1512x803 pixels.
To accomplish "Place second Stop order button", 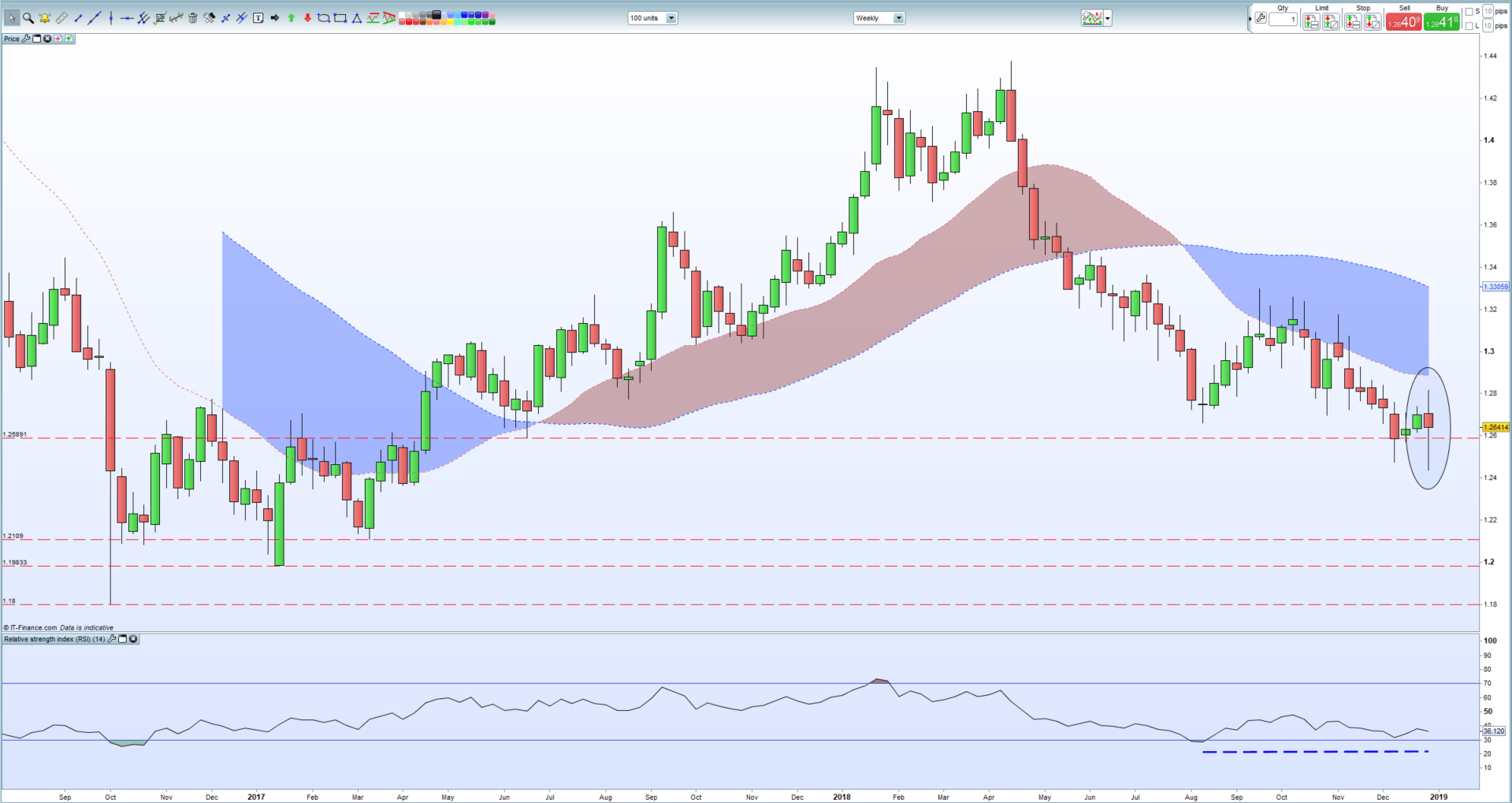I will pyautogui.click(x=1373, y=21).
